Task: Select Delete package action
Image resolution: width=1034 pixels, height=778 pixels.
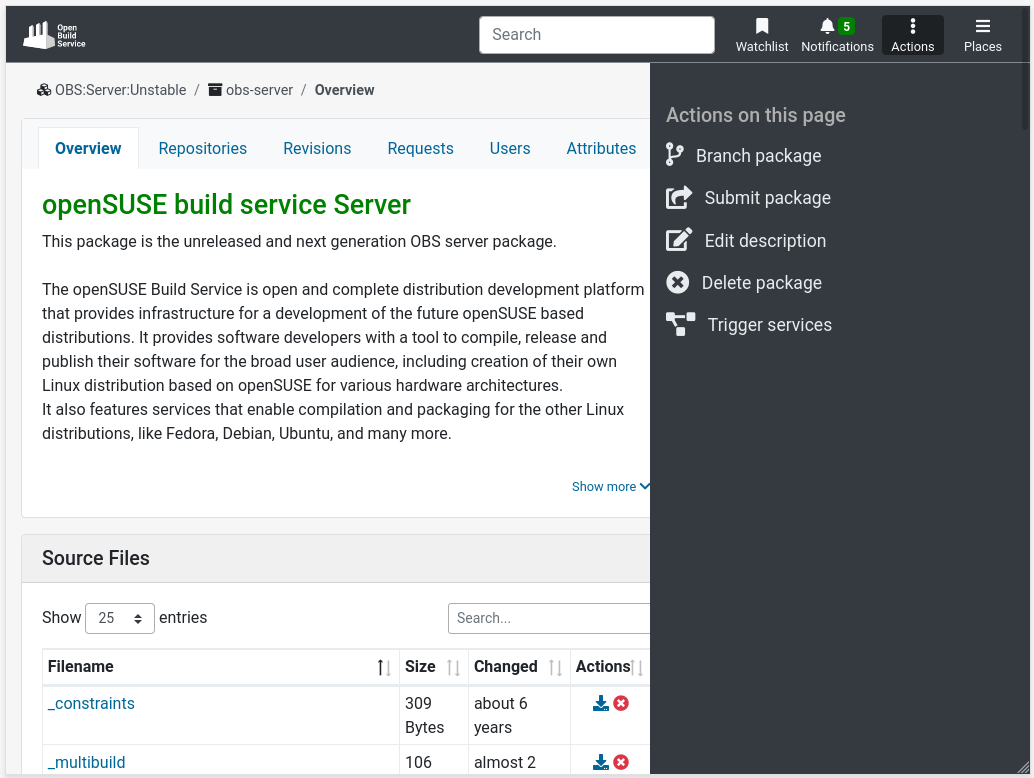Action: tap(760, 283)
